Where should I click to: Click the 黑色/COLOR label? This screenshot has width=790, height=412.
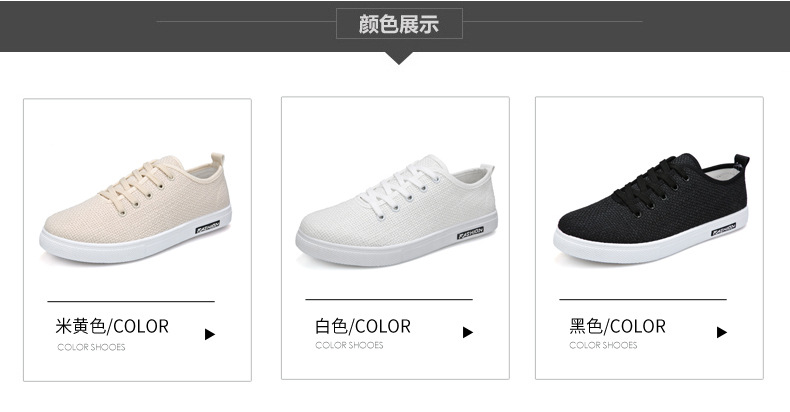point(618,326)
